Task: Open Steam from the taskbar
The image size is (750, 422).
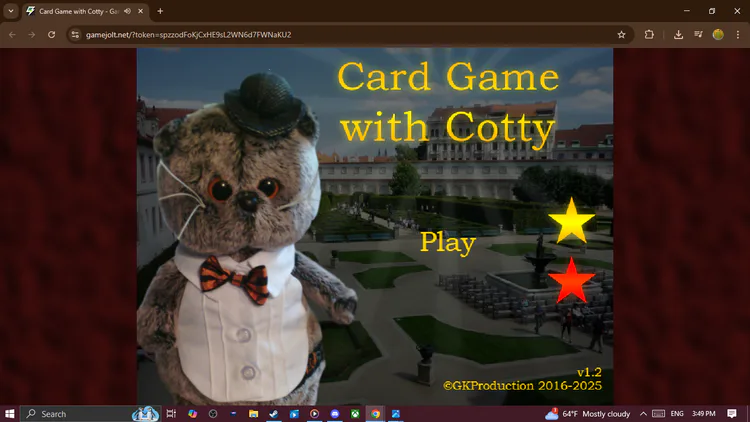Action: point(274,414)
